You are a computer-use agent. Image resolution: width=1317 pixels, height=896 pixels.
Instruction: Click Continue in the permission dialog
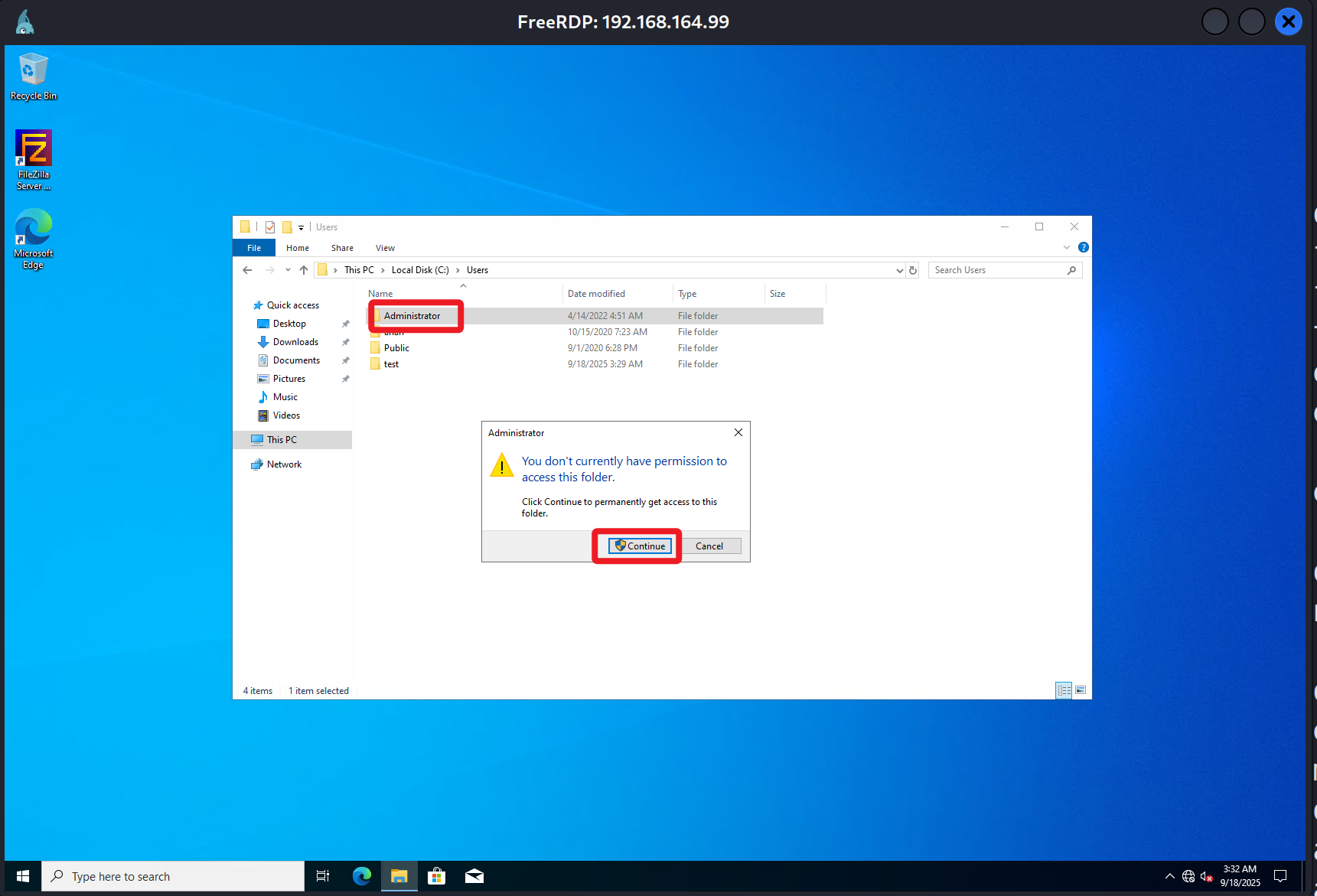click(x=640, y=546)
